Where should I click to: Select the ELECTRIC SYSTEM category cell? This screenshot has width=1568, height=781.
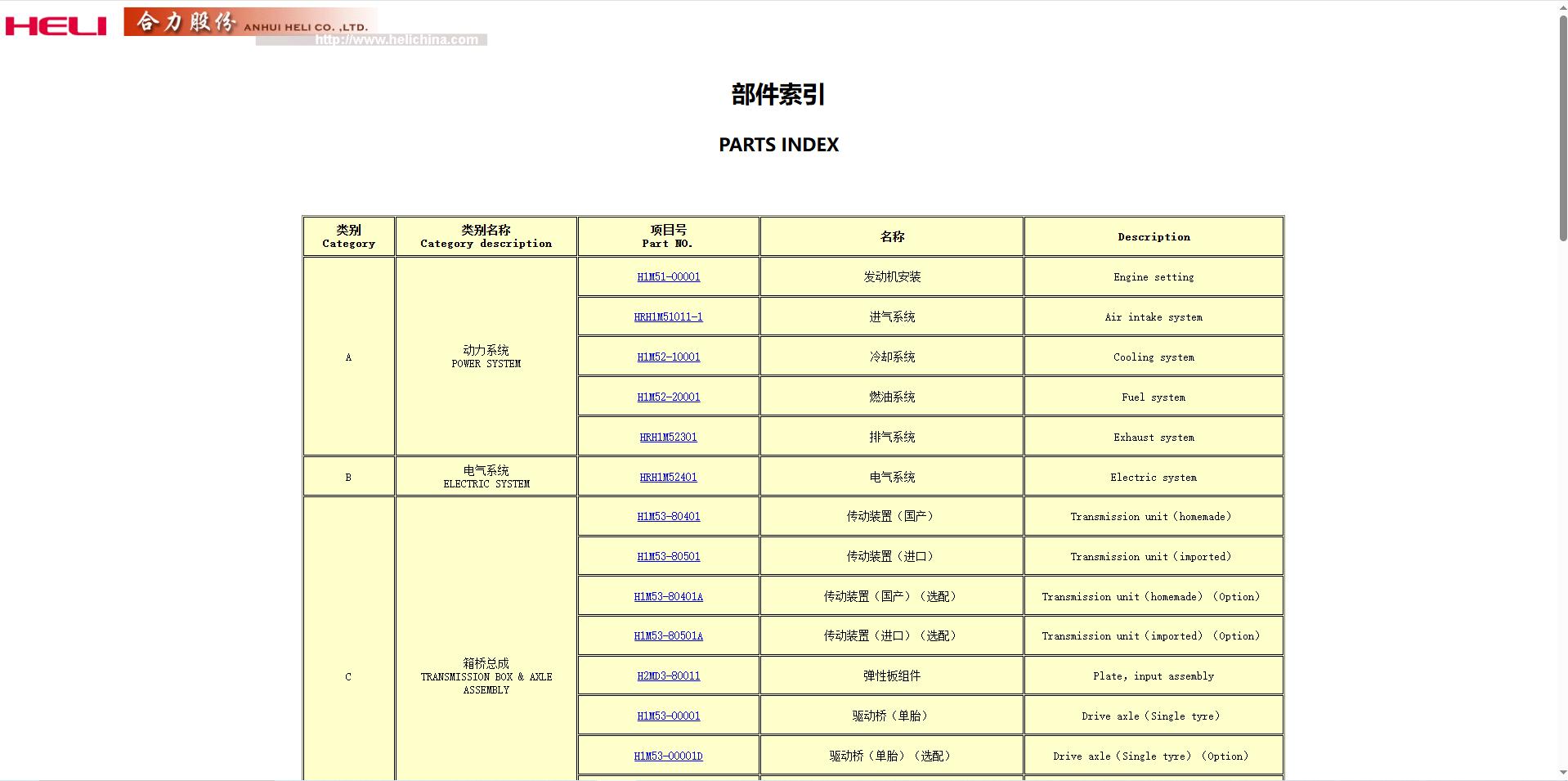pyautogui.click(x=486, y=477)
